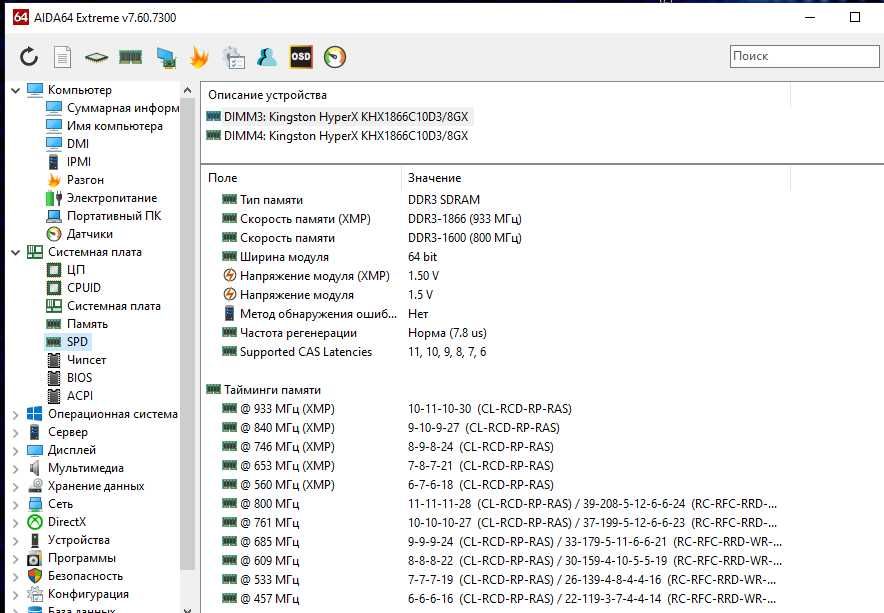Select DIMM3 Kingston HyperX device row
The height and width of the screenshot is (613, 884).
338,117
